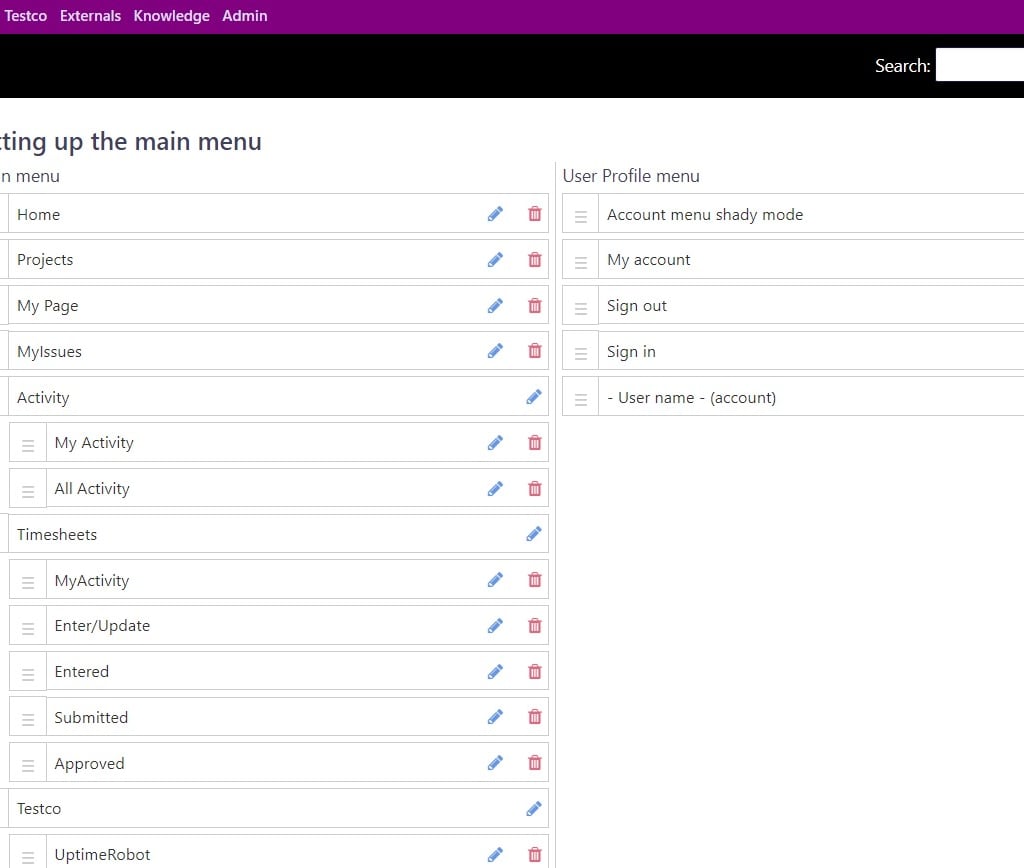Grab drag handle of Submitted row

coord(28,719)
